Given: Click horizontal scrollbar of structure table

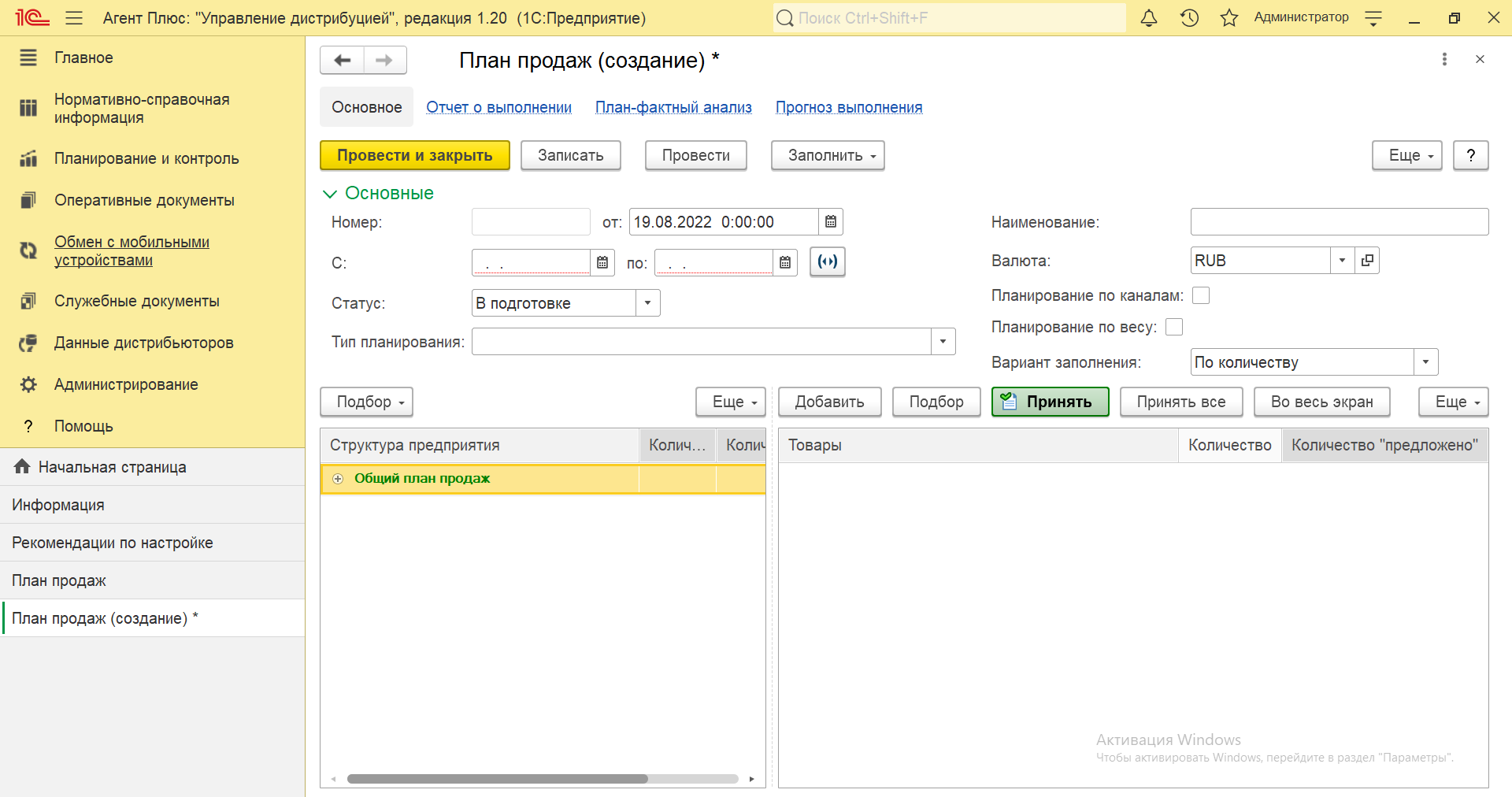Looking at the screenshot, I should [497, 779].
